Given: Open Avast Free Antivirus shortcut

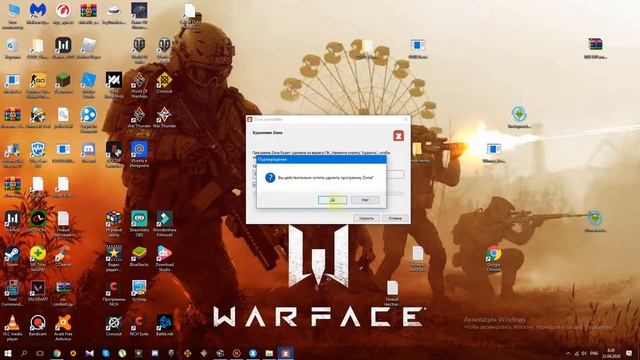Looking at the screenshot, I should click(63, 328).
